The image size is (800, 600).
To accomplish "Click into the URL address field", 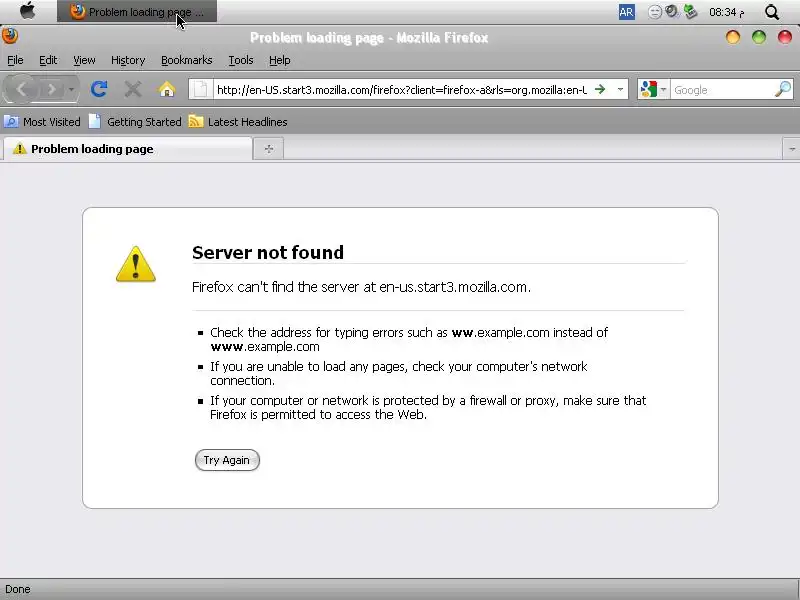I will coord(402,90).
